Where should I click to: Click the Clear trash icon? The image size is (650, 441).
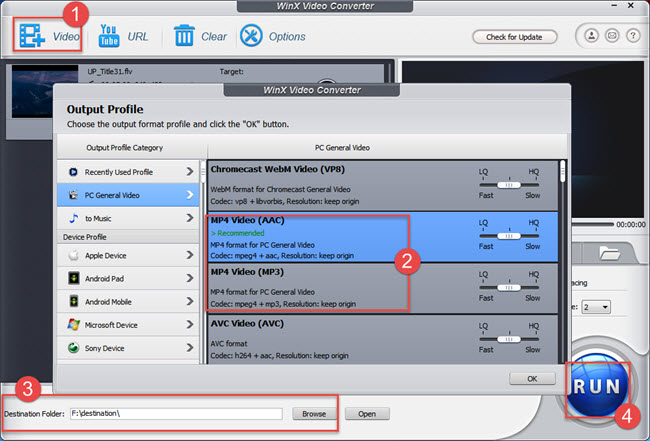(184, 35)
